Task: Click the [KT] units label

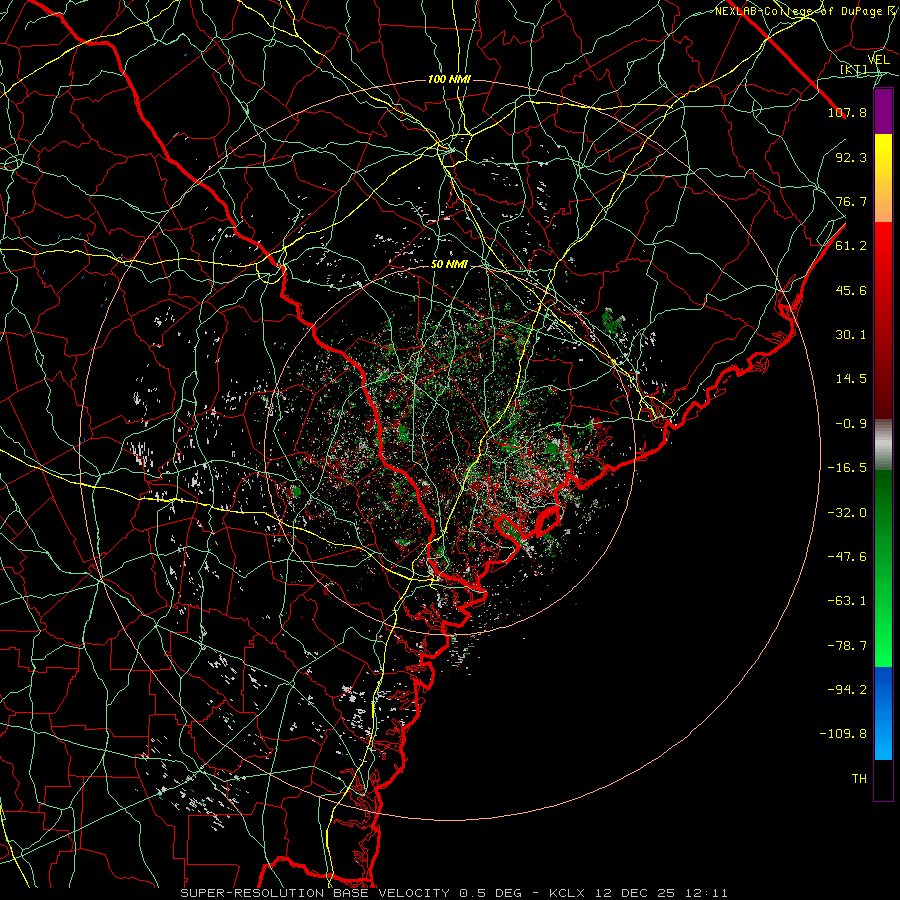Action: coord(854,70)
